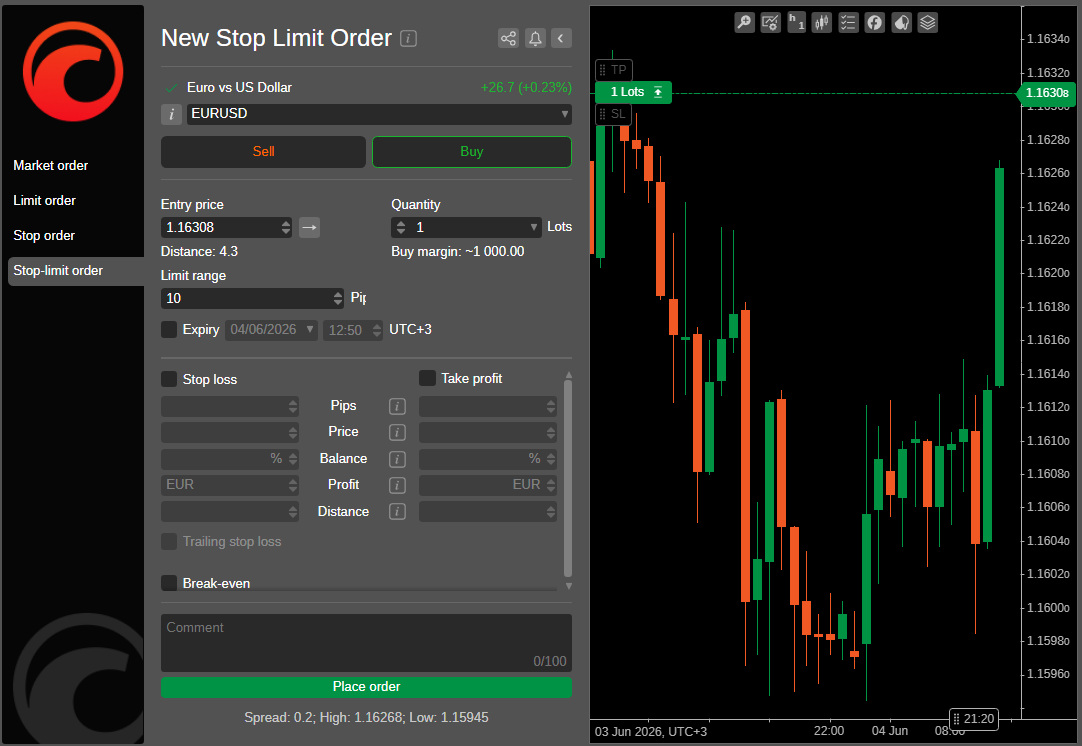Viewport: 1082px width, 746px height.
Task: Change the h1 timeframe on chart
Action: point(796,23)
